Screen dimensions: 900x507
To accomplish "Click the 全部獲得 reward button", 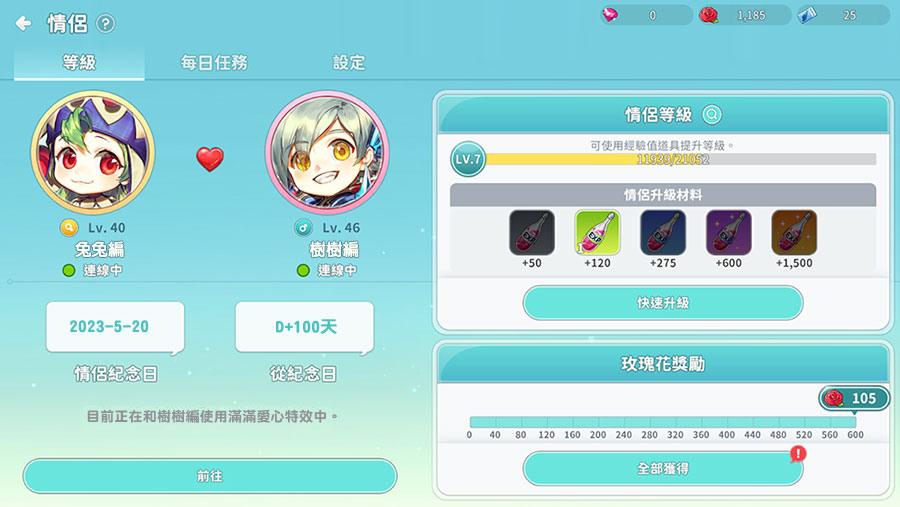I will (663, 469).
